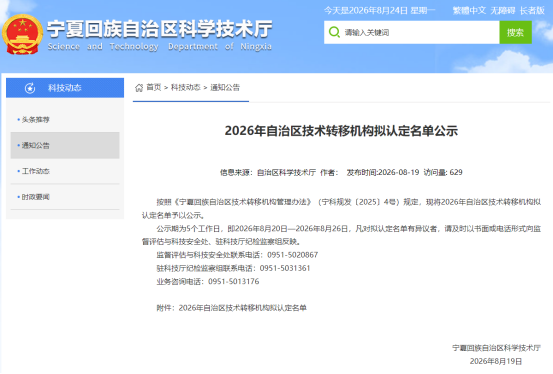
Task: Click the national emblem logo
Action: point(23,35)
